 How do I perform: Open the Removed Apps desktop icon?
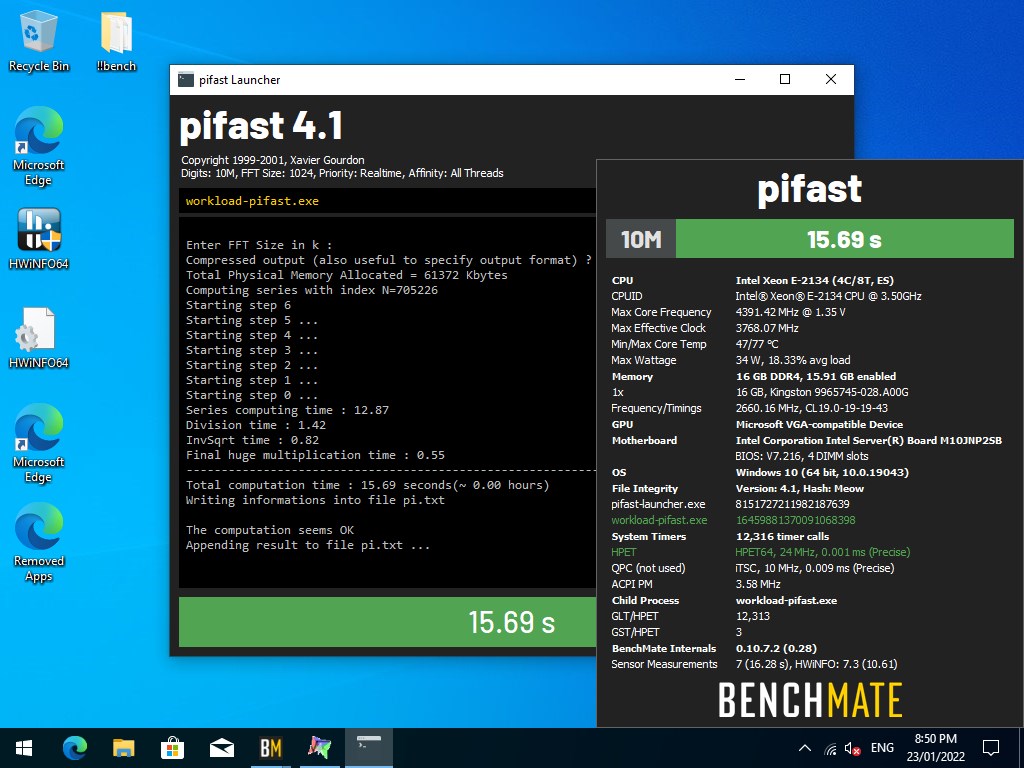pos(39,543)
